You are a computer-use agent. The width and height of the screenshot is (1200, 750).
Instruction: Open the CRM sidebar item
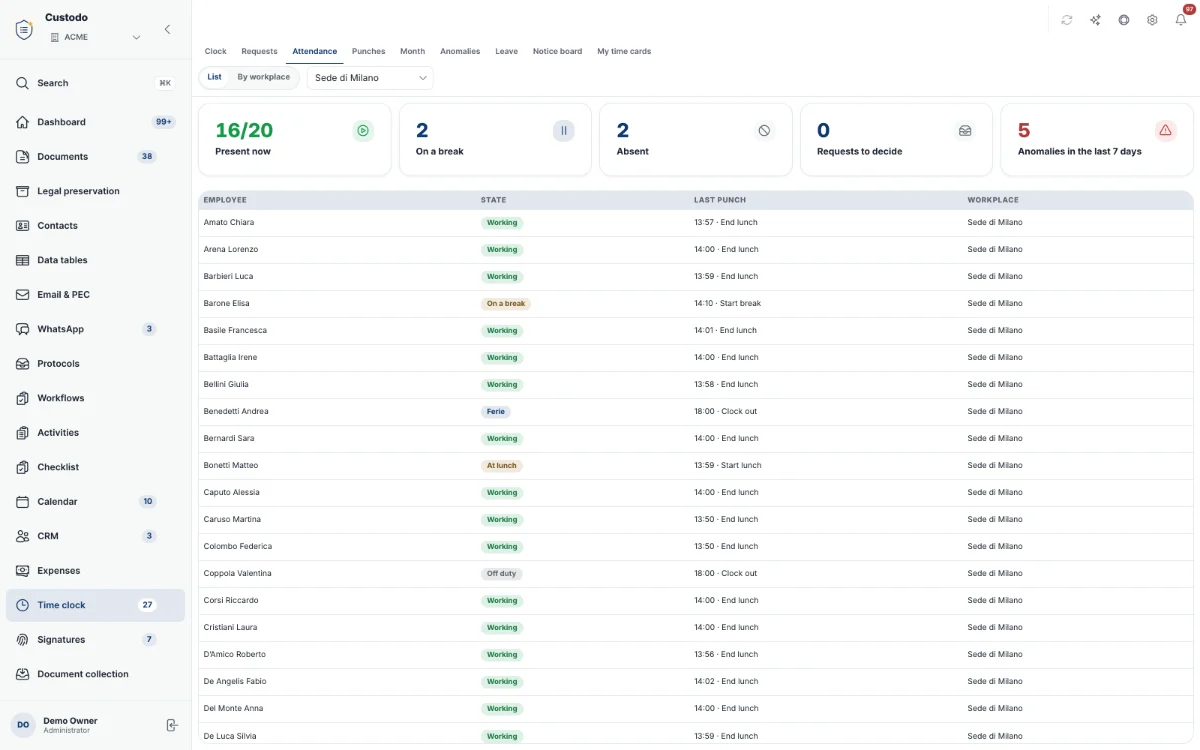95,536
